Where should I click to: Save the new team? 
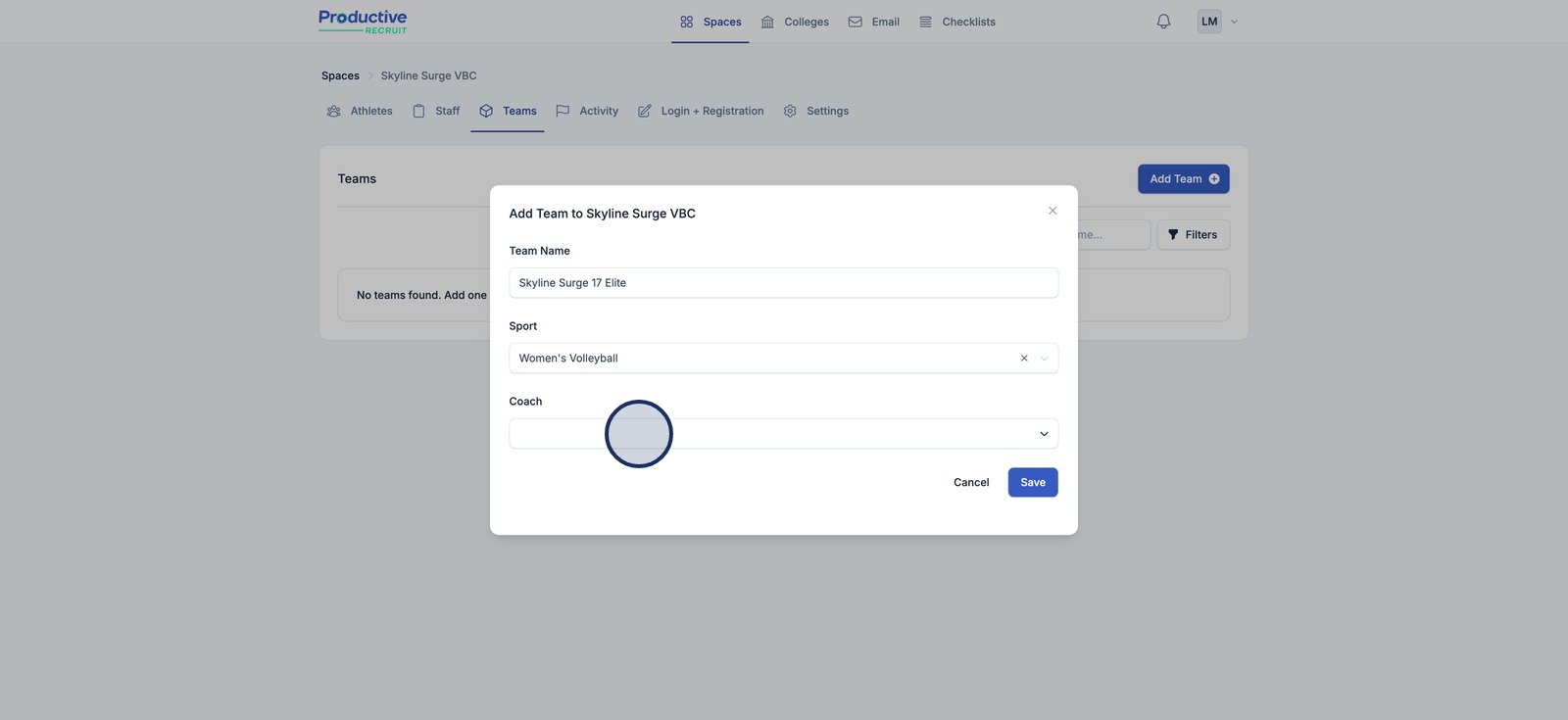pyautogui.click(x=1033, y=483)
